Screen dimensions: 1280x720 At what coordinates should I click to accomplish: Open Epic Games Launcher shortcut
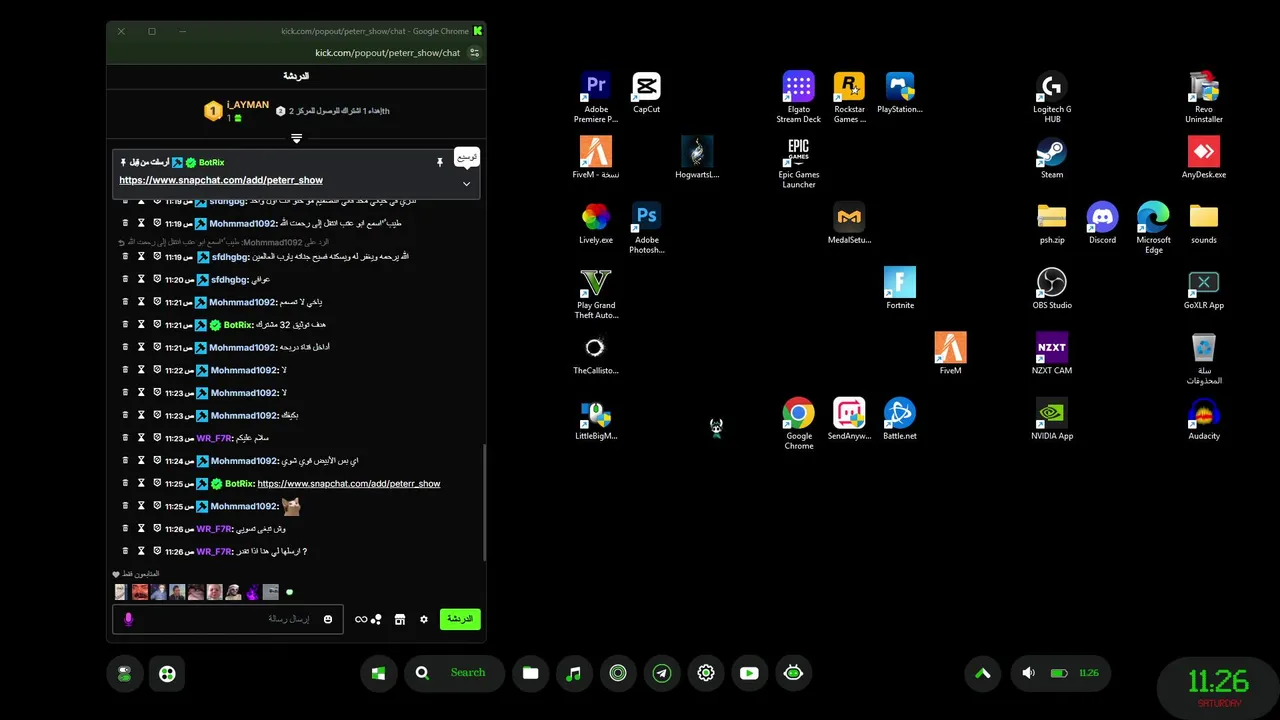pyautogui.click(x=798, y=162)
